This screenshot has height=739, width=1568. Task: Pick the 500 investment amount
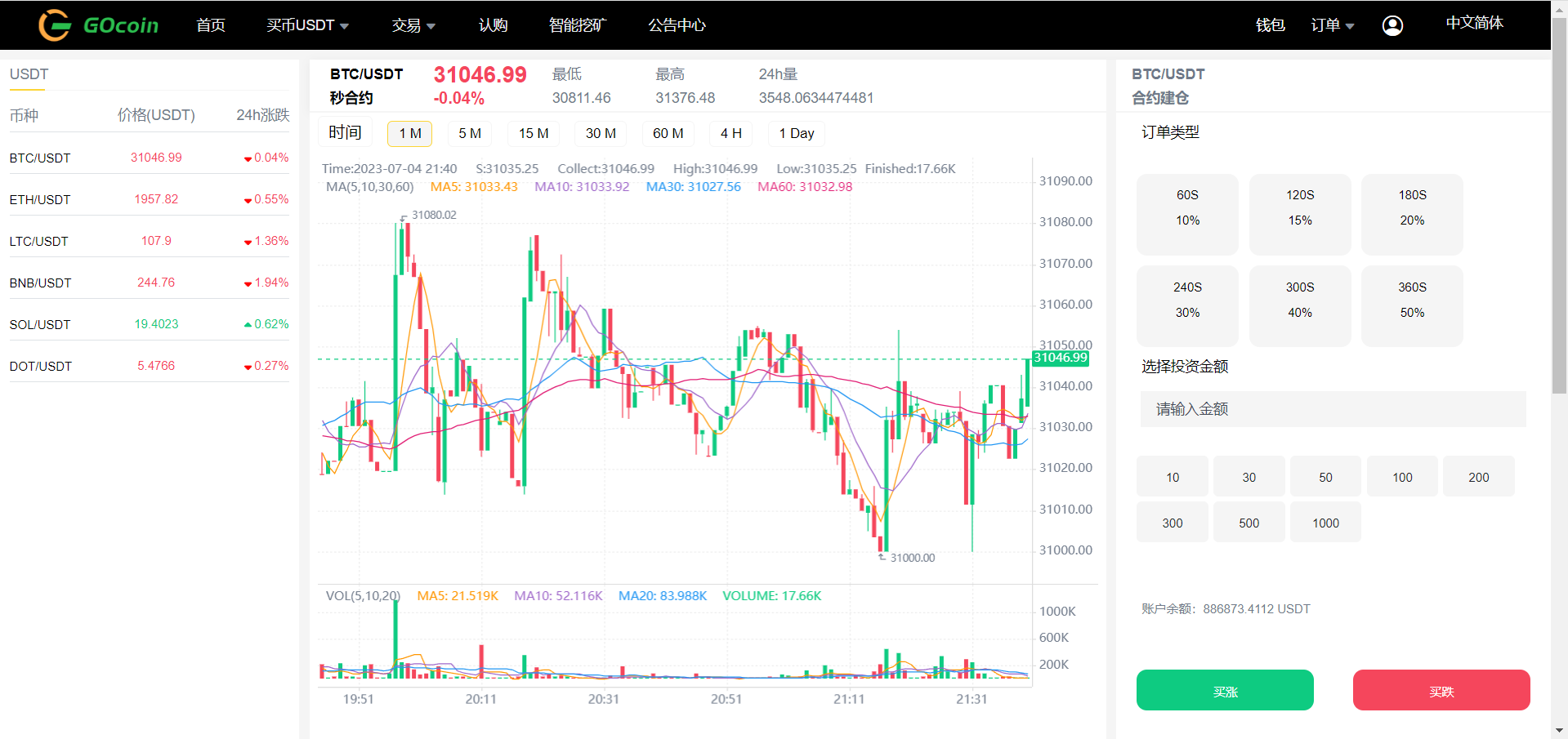tap(1249, 523)
